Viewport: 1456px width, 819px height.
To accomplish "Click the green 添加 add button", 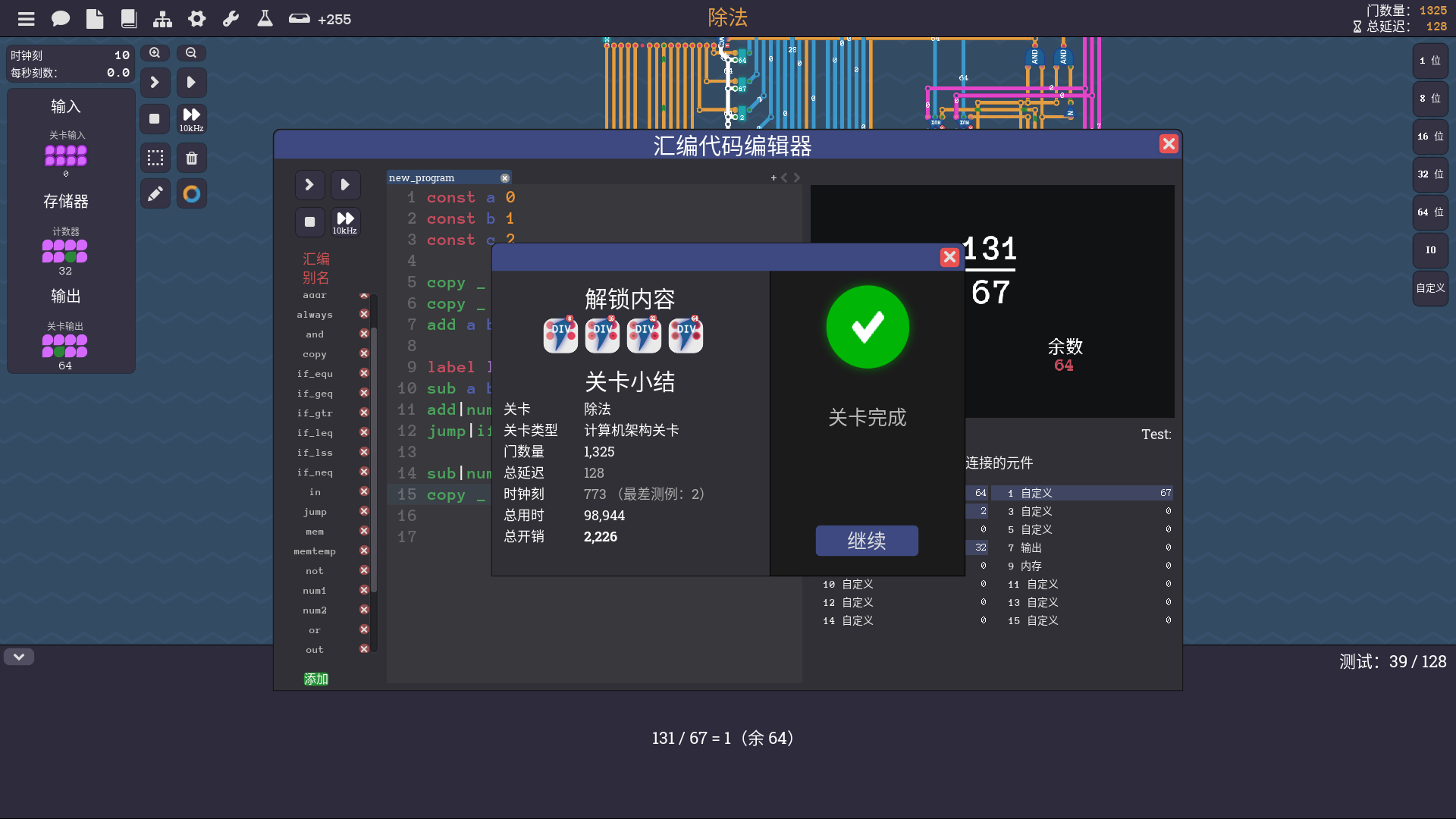I will (x=316, y=679).
